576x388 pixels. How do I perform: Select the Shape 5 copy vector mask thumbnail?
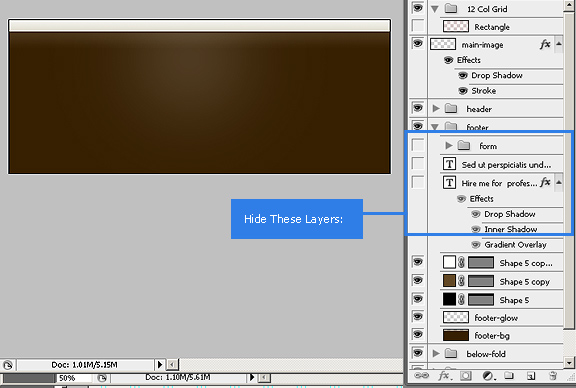[481, 281]
